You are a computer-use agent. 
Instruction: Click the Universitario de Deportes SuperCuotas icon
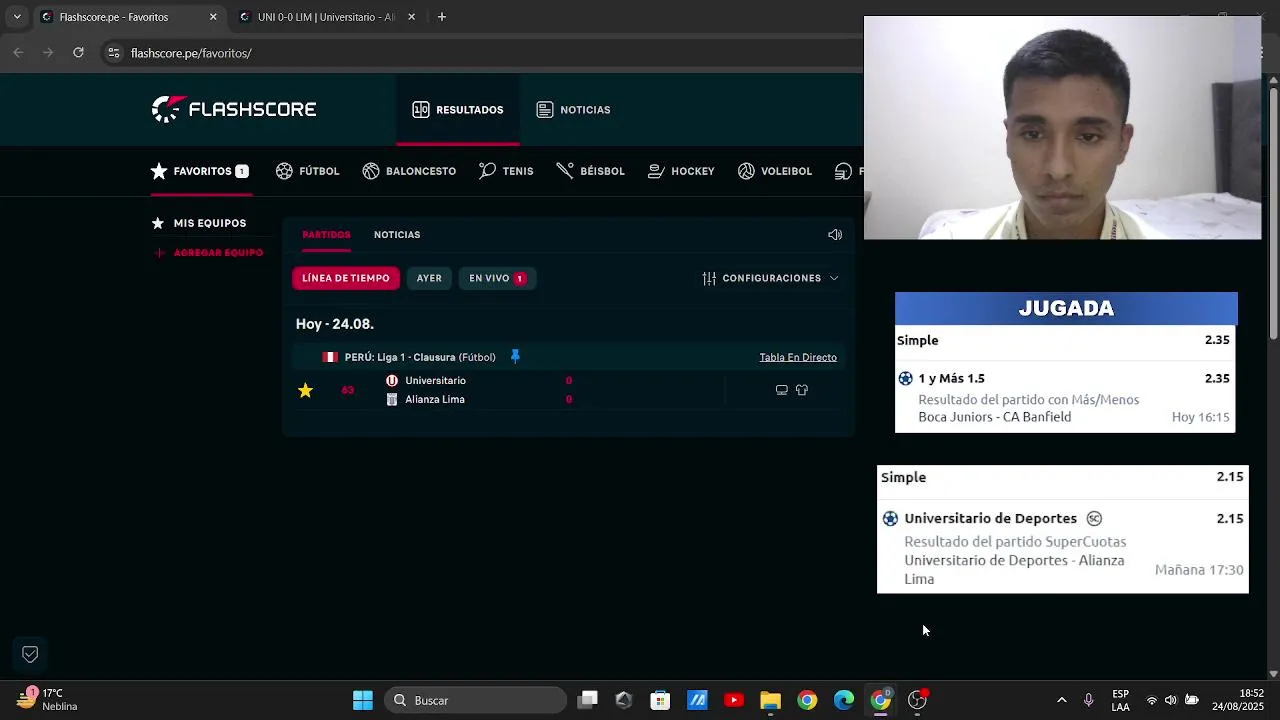click(1094, 518)
